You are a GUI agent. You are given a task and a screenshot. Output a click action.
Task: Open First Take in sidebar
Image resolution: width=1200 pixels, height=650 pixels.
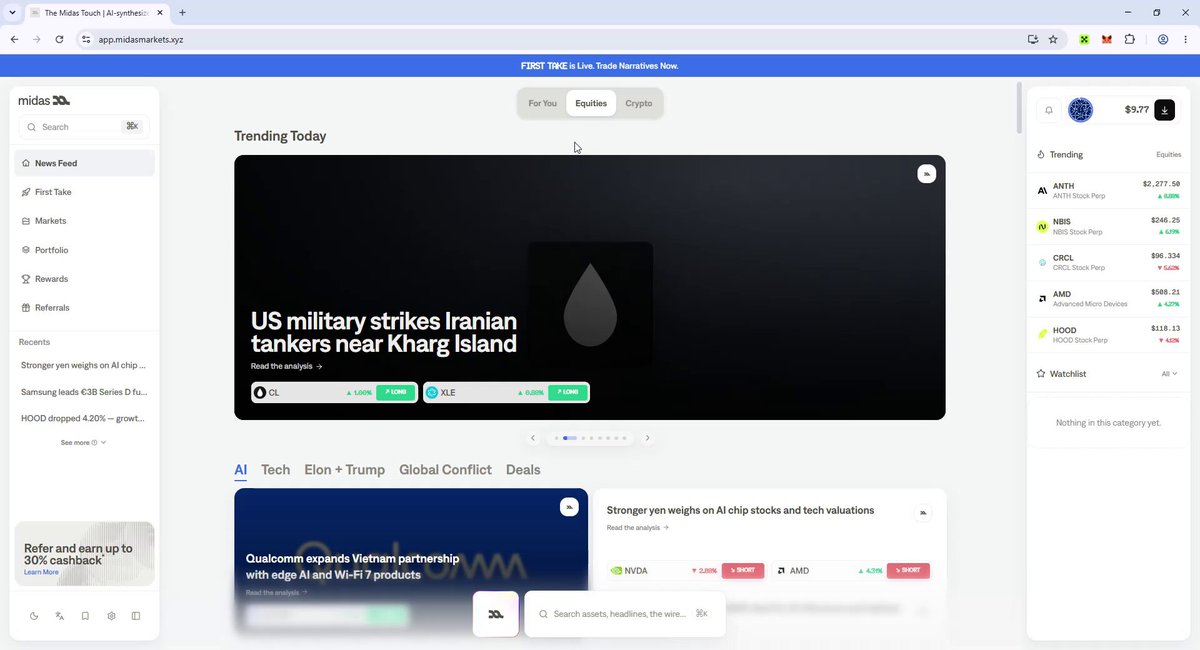click(84, 192)
